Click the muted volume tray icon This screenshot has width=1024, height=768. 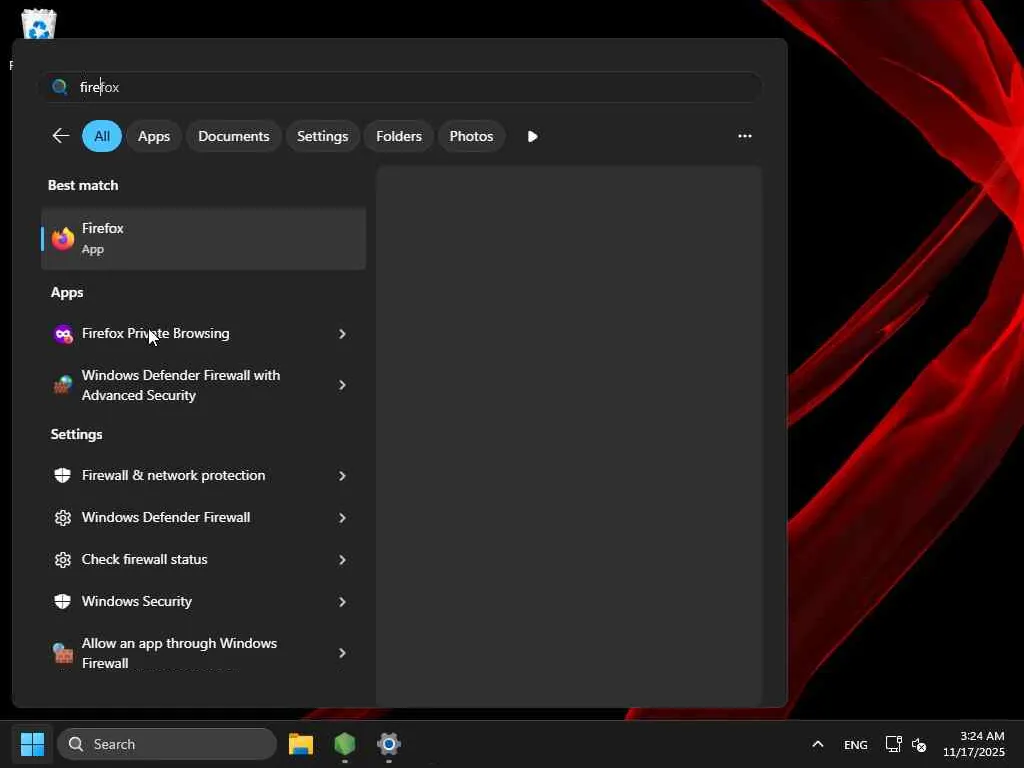919,744
